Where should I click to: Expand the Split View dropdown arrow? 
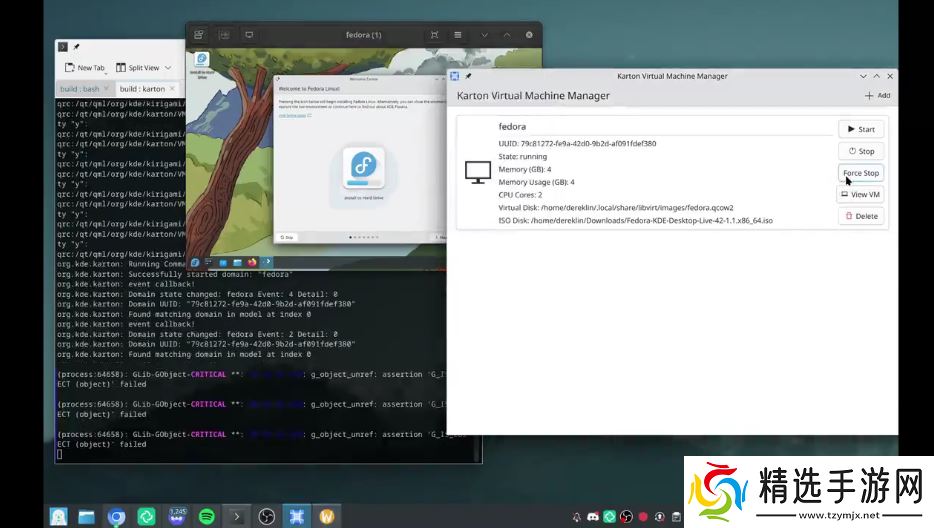167,68
